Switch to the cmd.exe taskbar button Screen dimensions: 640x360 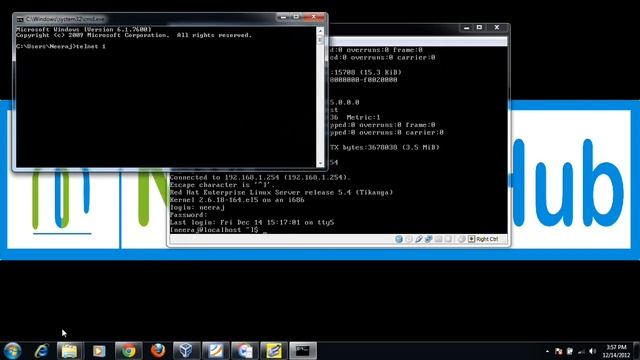(x=303, y=351)
